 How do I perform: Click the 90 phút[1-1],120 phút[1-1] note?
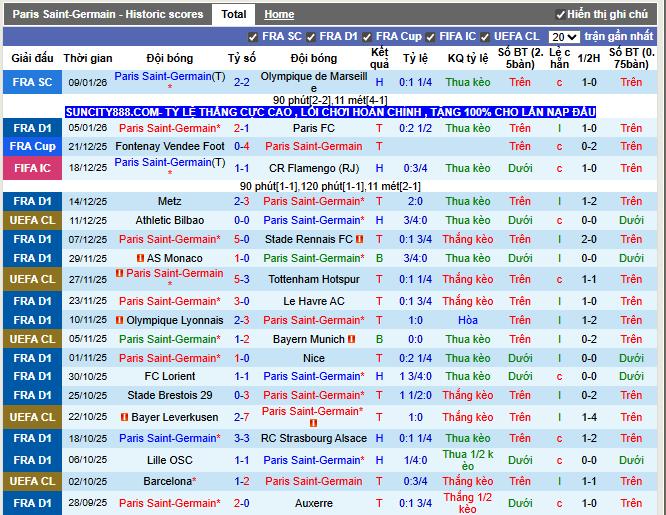click(330, 186)
